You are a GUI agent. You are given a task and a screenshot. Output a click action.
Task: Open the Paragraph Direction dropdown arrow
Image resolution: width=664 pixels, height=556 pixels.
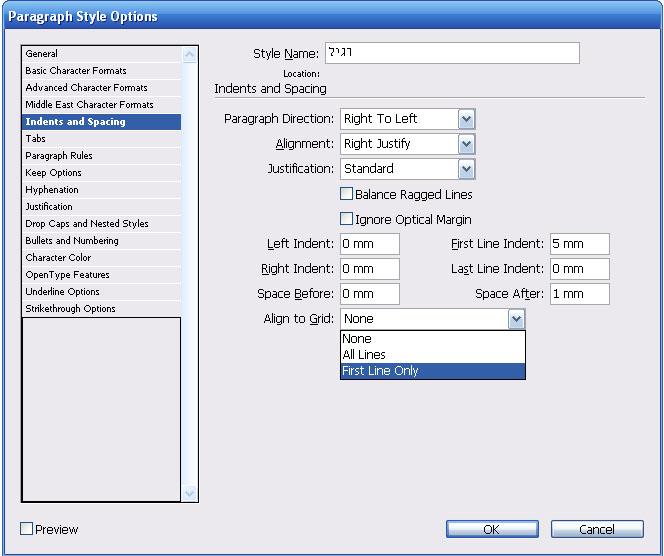click(x=467, y=119)
